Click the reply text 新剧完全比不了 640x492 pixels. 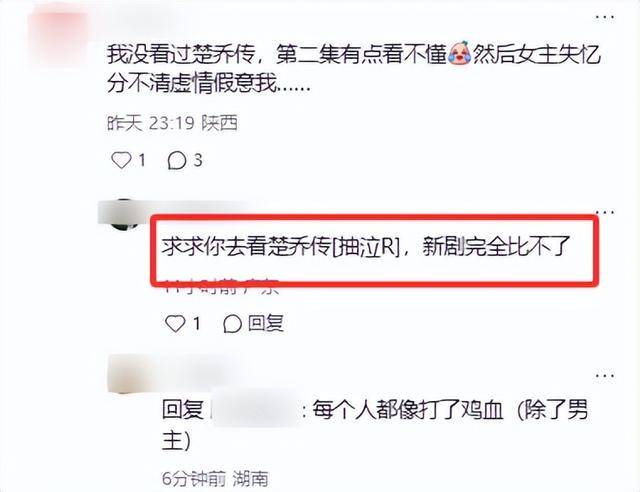click(x=496, y=246)
